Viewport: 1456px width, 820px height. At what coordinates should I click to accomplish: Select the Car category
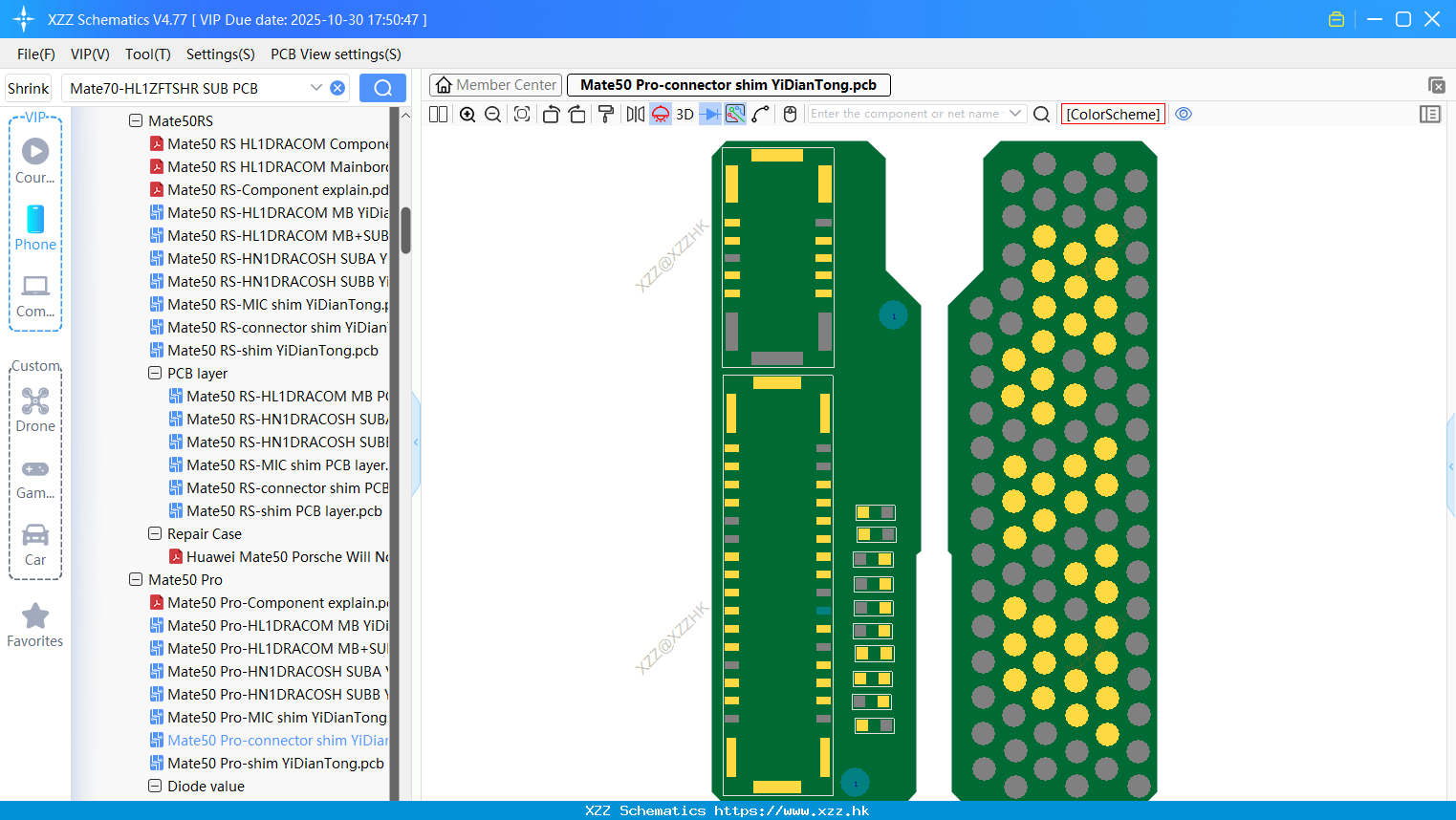tap(35, 545)
